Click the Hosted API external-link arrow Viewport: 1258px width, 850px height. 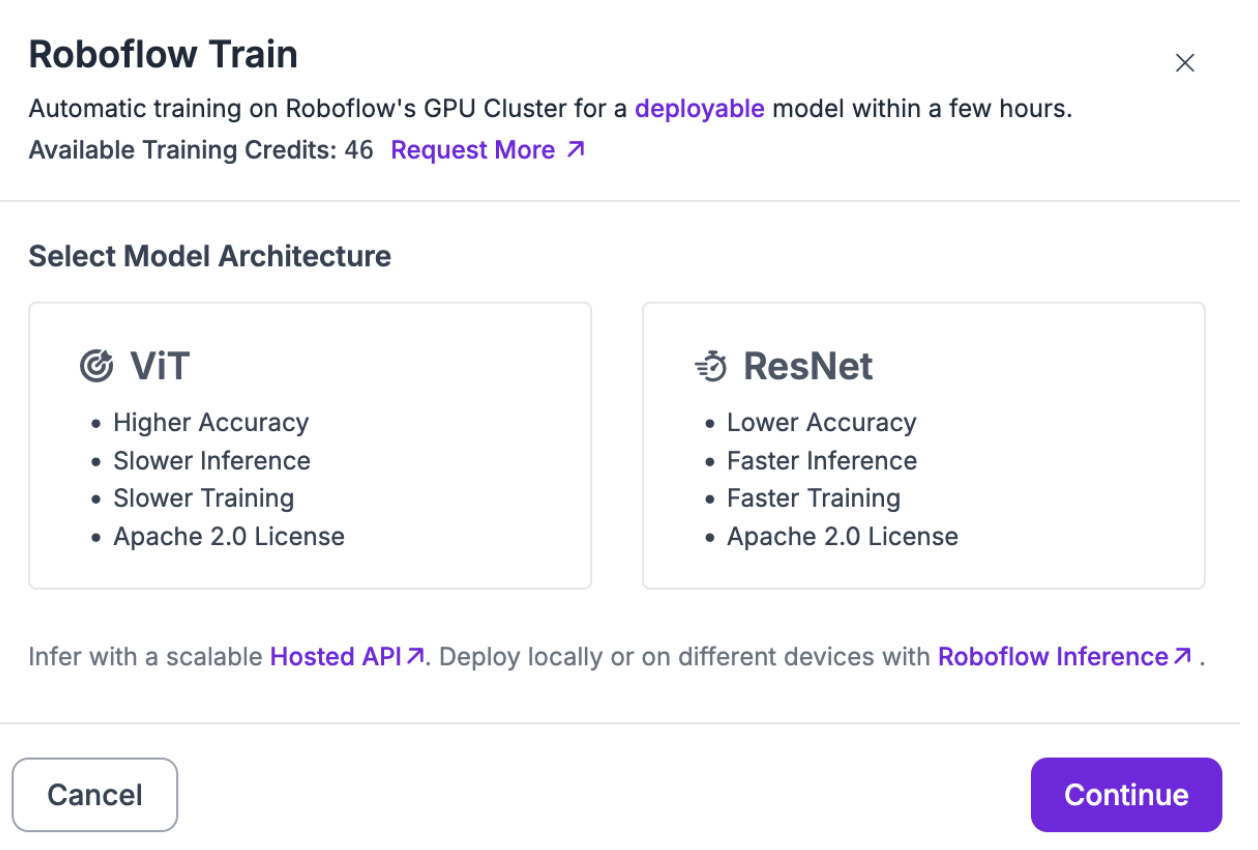point(415,657)
